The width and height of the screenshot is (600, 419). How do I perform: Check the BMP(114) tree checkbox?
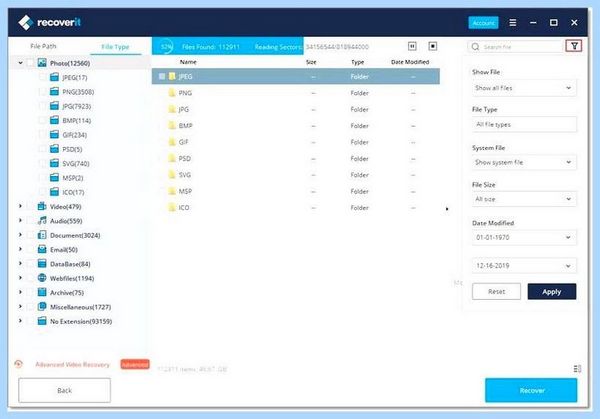point(43,120)
